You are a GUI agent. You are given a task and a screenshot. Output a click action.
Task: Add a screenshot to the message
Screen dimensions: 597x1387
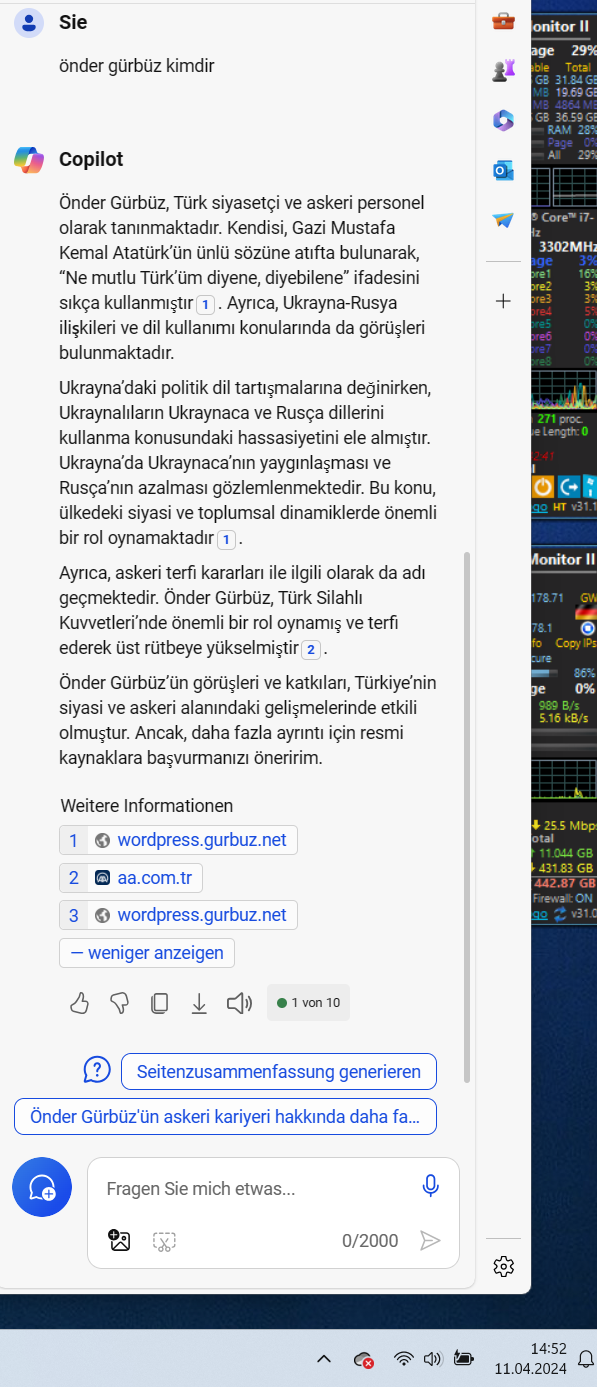pyautogui.click(x=164, y=1241)
